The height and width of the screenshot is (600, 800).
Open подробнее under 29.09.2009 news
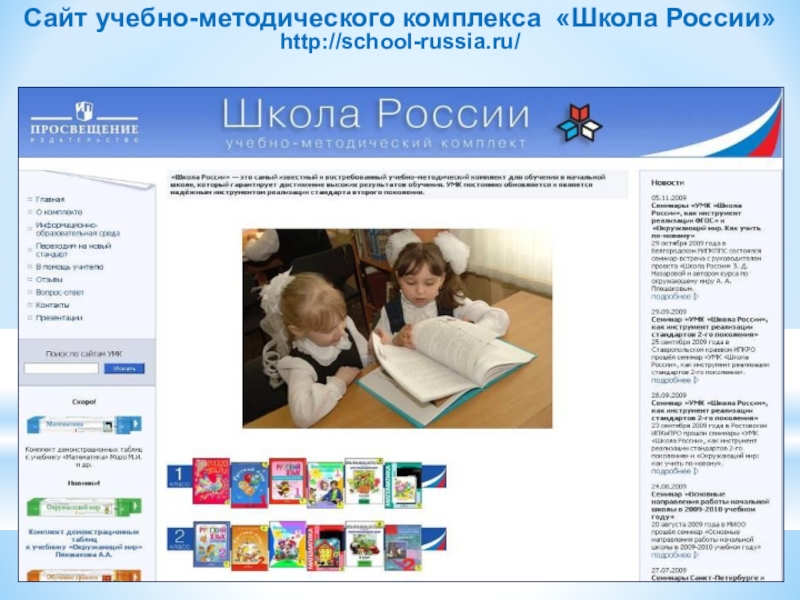(x=674, y=380)
